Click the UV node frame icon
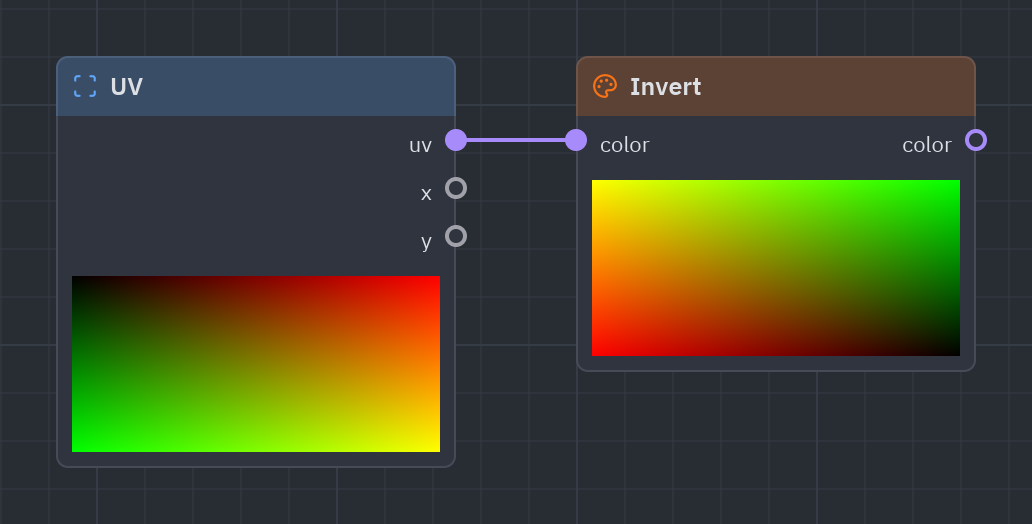 85,86
